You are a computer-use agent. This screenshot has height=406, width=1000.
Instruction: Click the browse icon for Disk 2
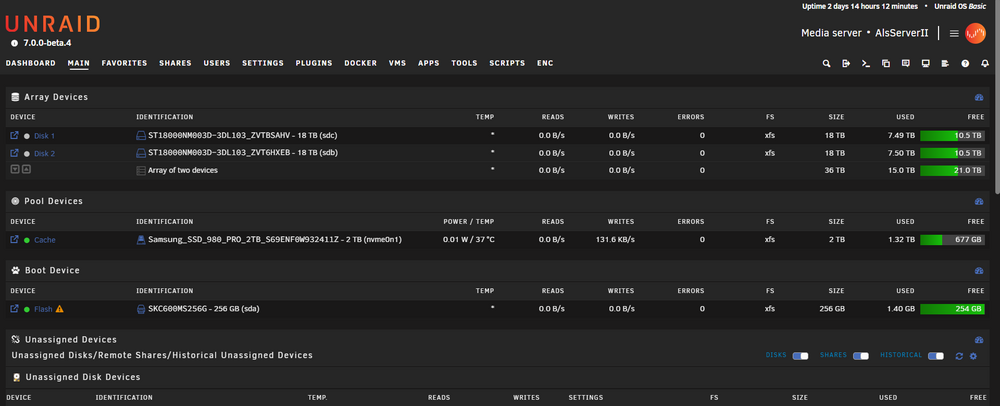tap(15, 153)
